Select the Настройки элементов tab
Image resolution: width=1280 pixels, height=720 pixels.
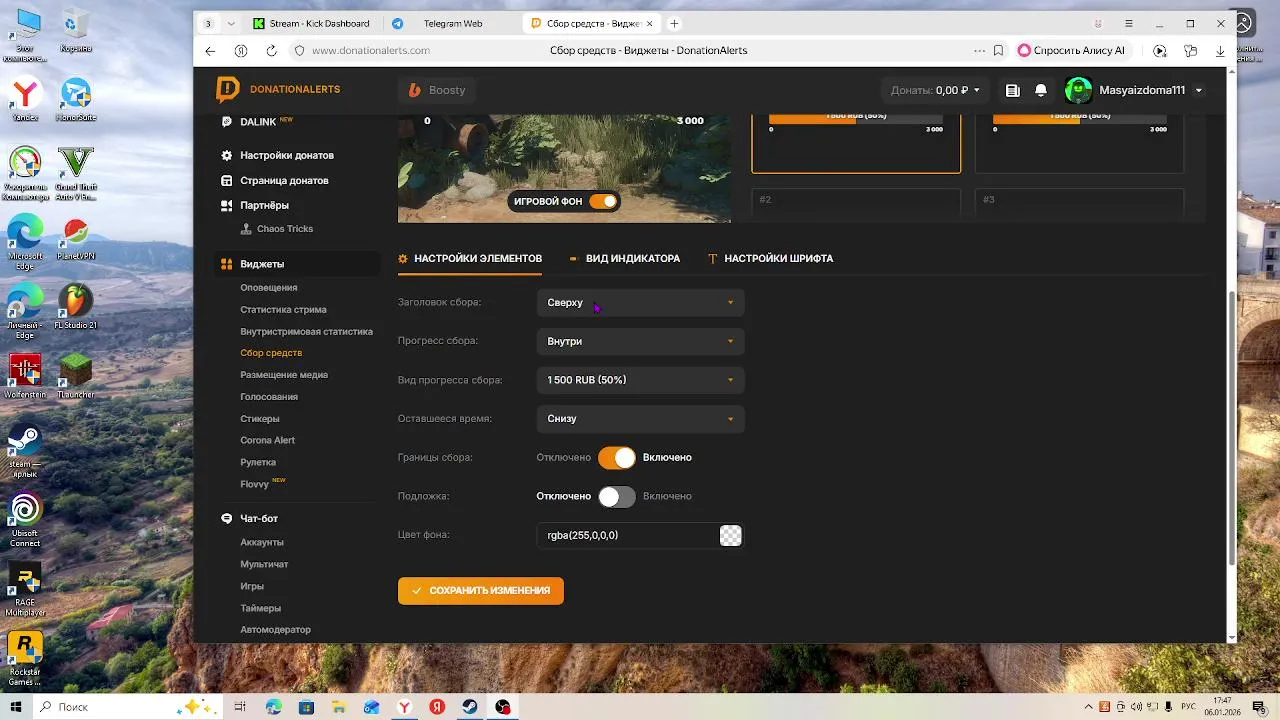click(470, 258)
